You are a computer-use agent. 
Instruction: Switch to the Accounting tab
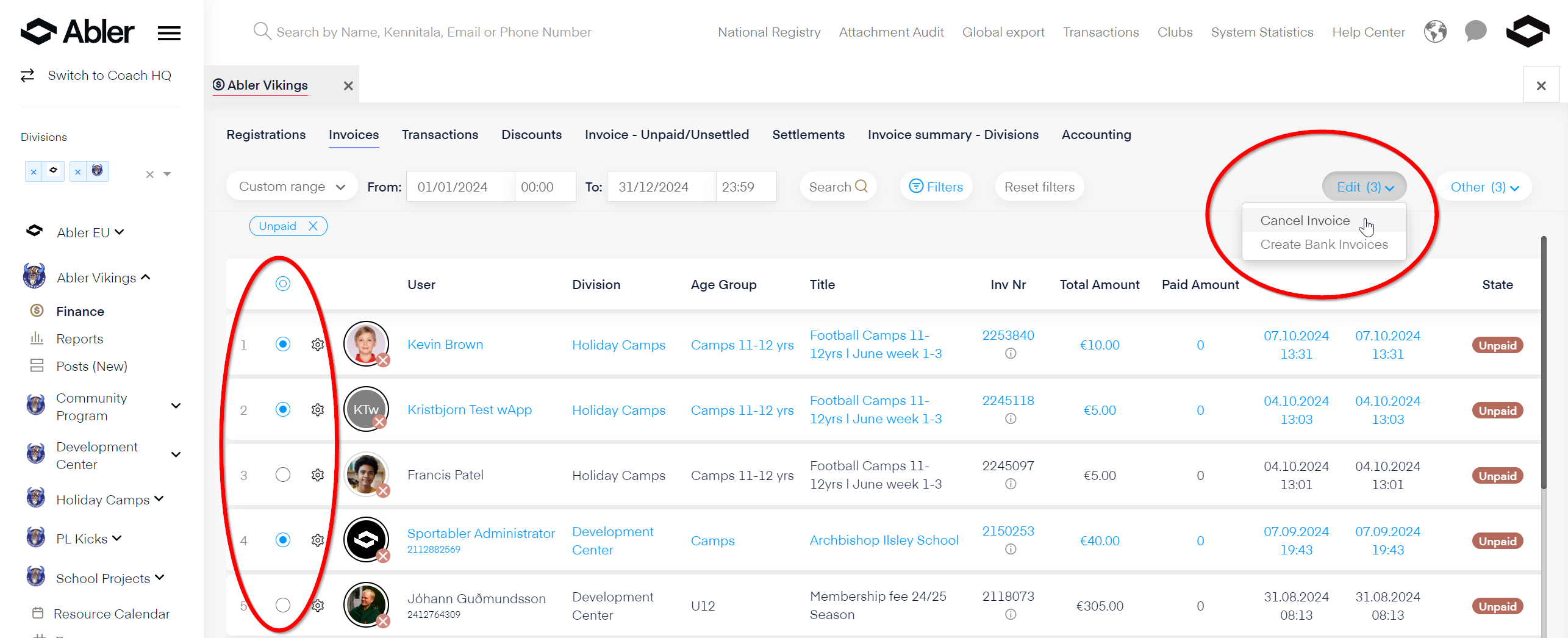[1096, 135]
